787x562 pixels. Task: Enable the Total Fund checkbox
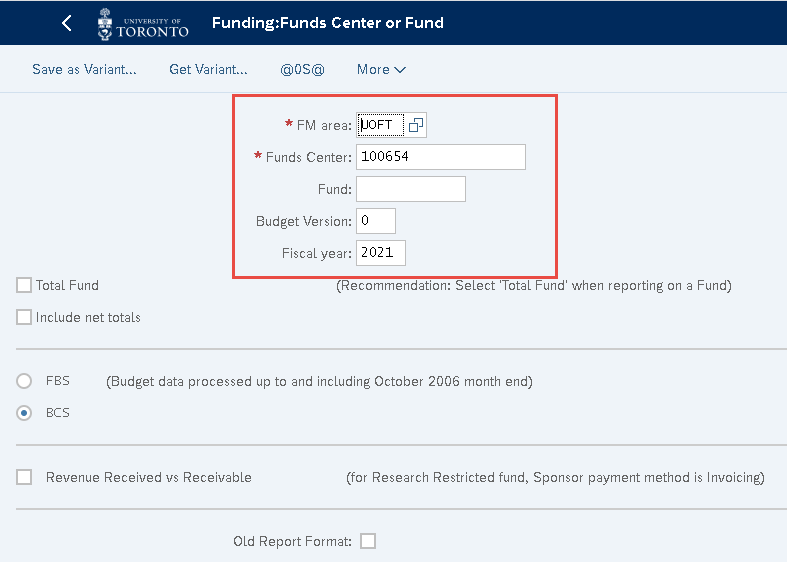click(24, 285)
